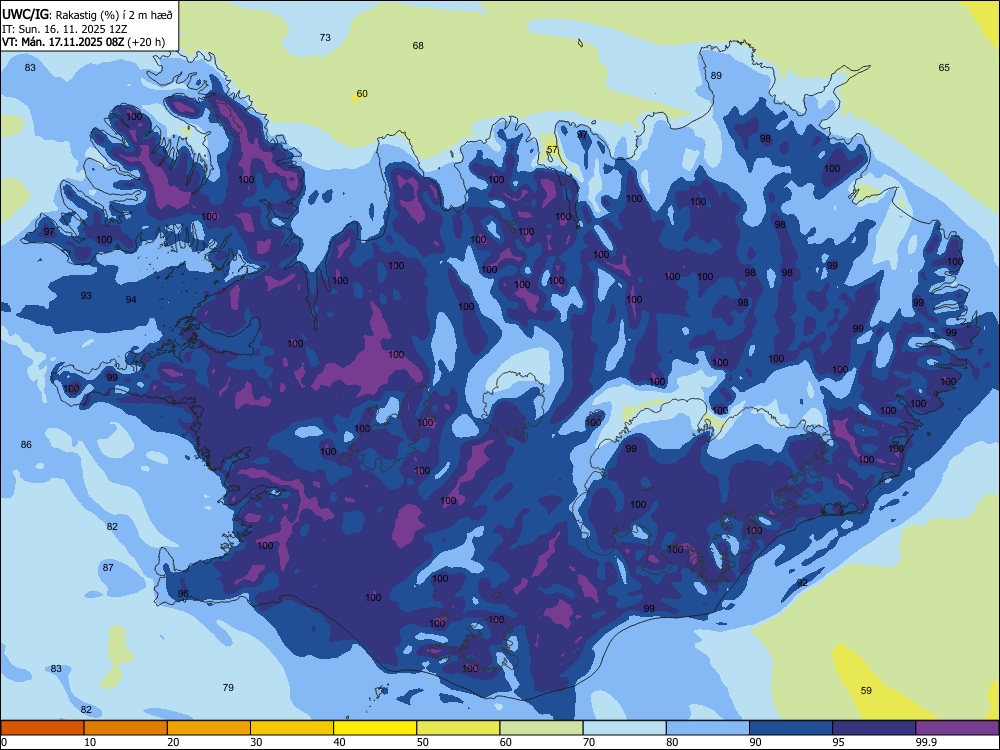
Task: Select the 80–90 sky blue legend swatch
Action: [x=708, y=728]
